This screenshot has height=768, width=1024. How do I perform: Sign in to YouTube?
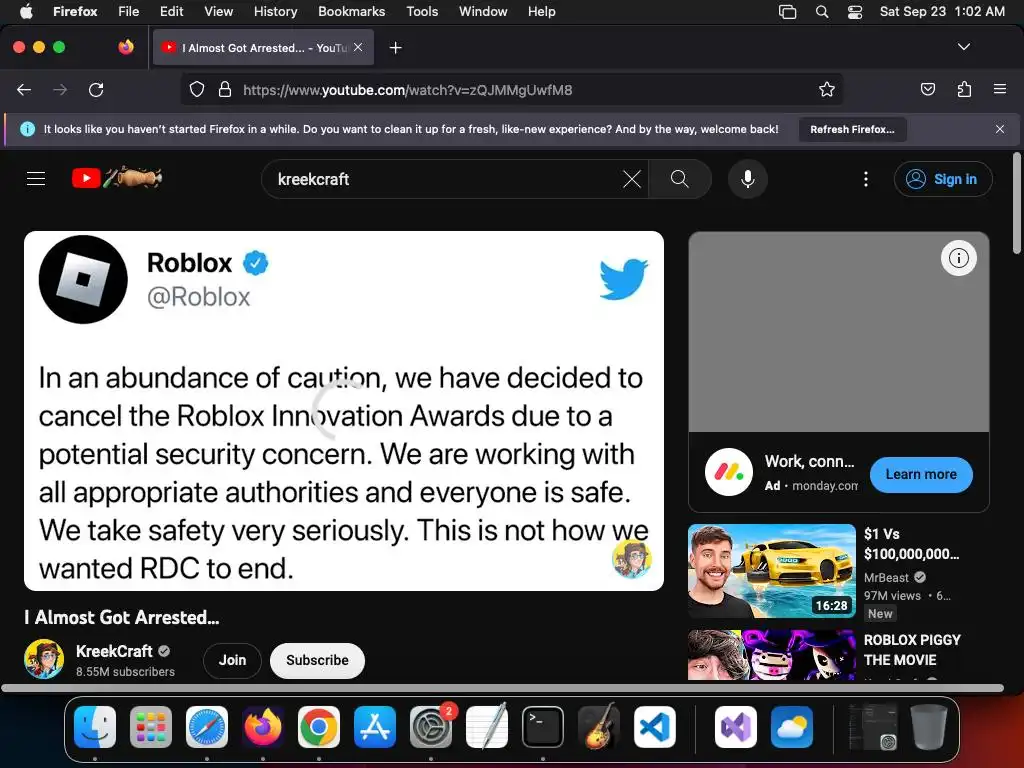pos(943,179)
